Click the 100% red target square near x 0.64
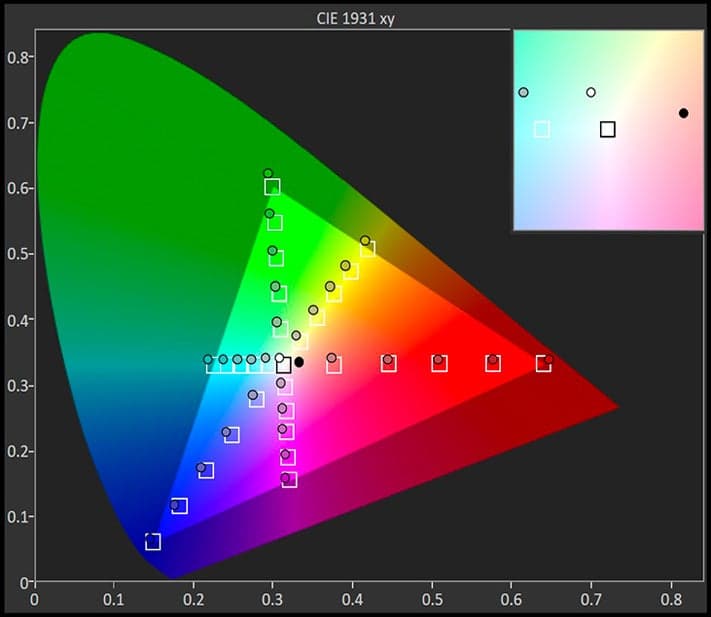The width and height of the screenshot is (711, 617). pyautogui.click(x=543, y=364)
